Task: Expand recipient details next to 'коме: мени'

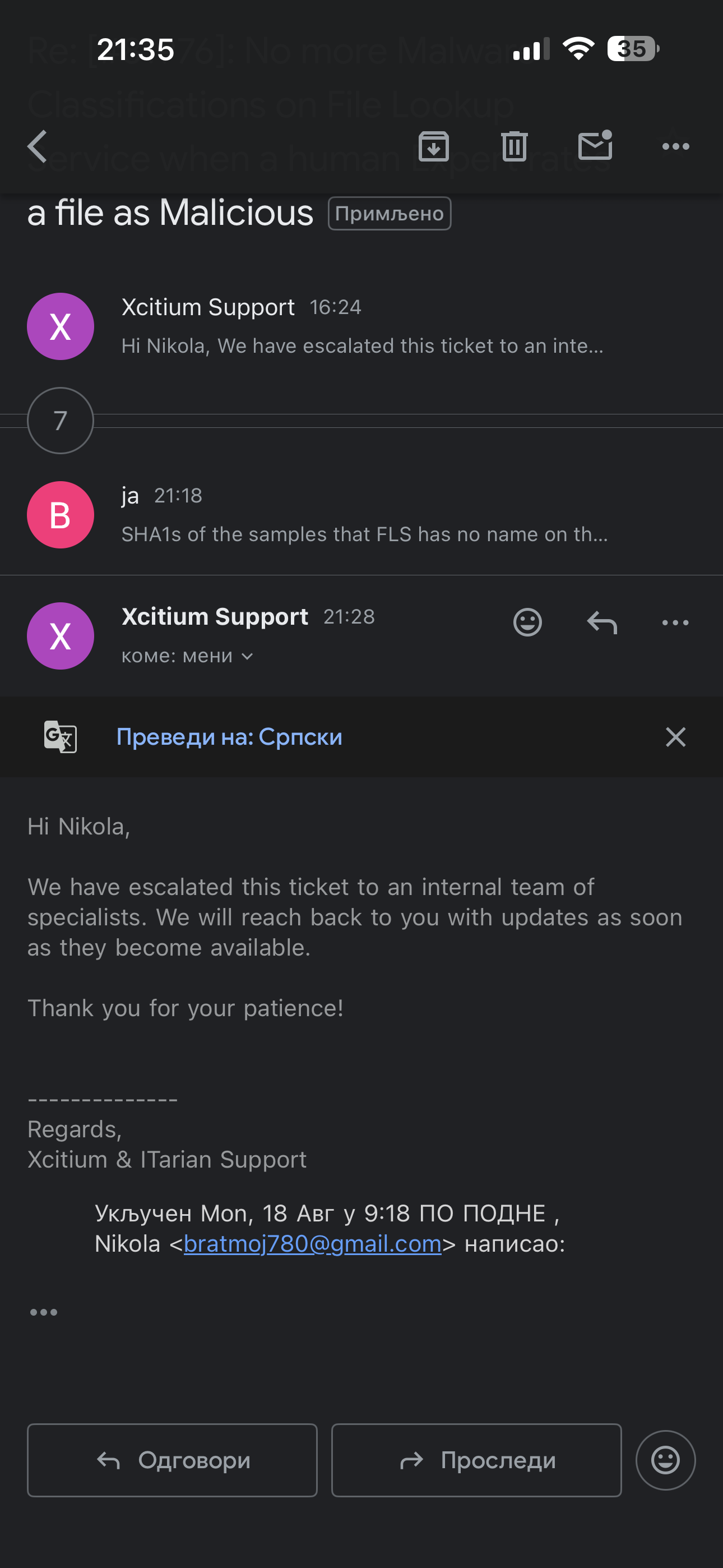Action: point(247,656)
